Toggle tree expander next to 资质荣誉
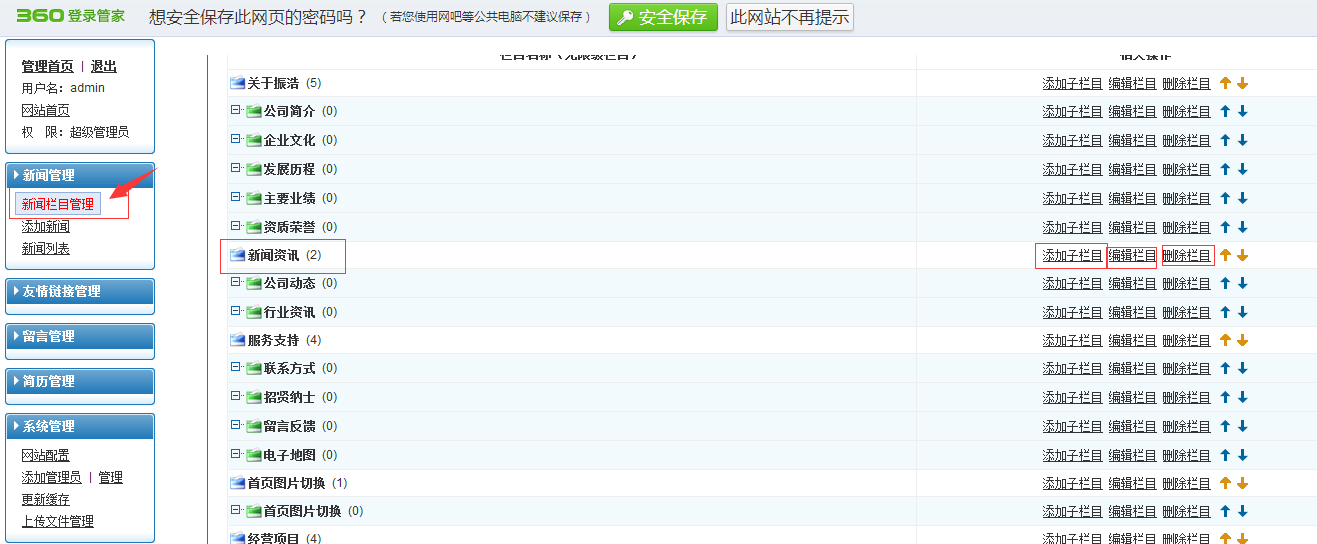This screenshot has width=1317, height=544. coord(236,226)
